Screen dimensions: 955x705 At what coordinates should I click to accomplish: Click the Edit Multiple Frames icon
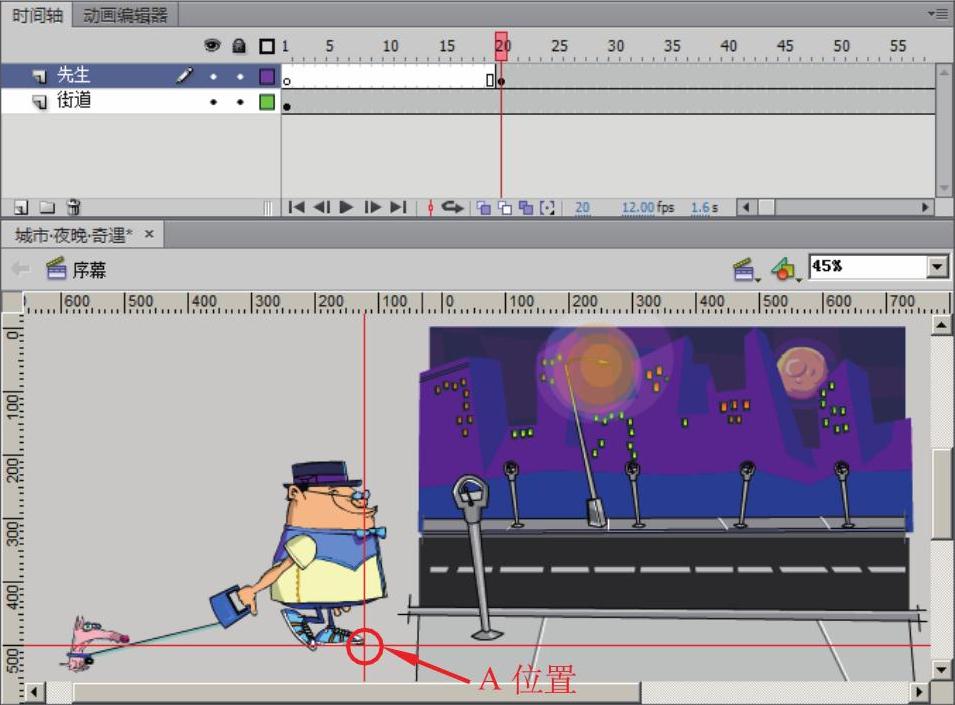tap(526, 207)
